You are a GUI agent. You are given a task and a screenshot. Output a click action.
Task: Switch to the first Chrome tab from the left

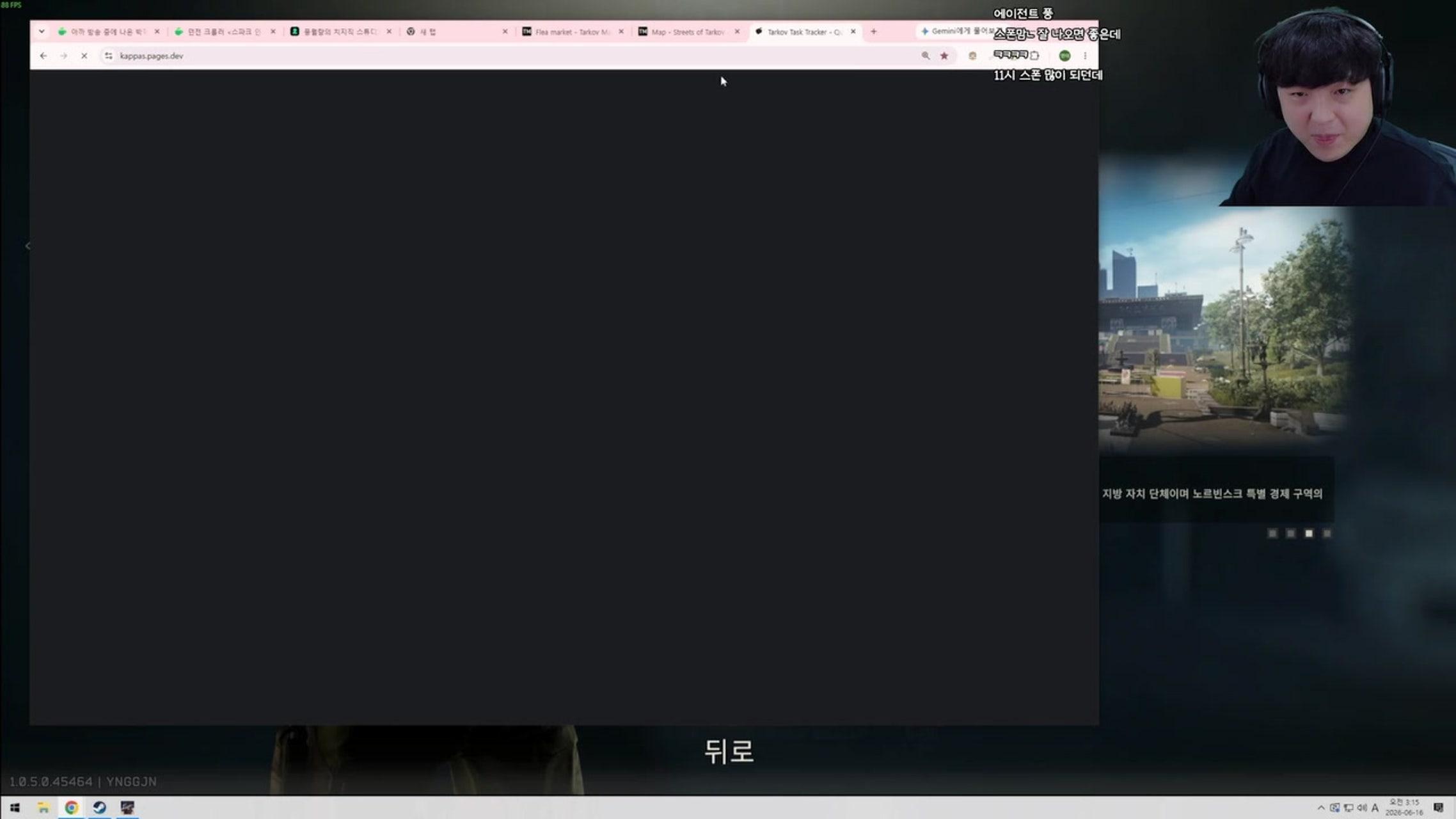(x=108, y=31)
